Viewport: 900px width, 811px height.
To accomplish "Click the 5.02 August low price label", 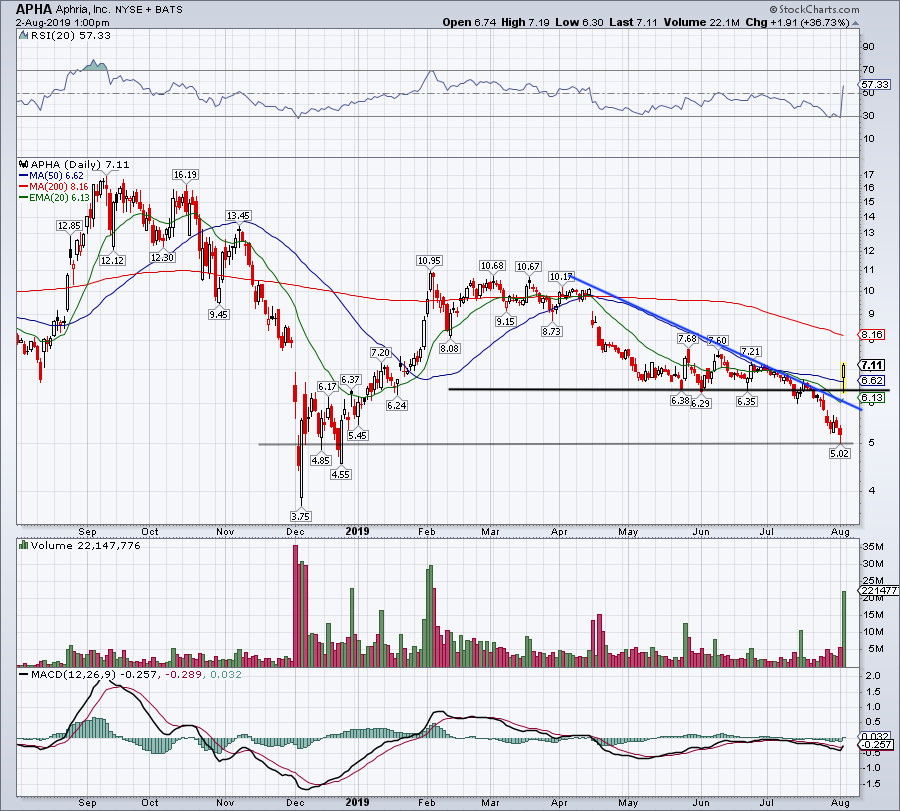I will (839, 453).
